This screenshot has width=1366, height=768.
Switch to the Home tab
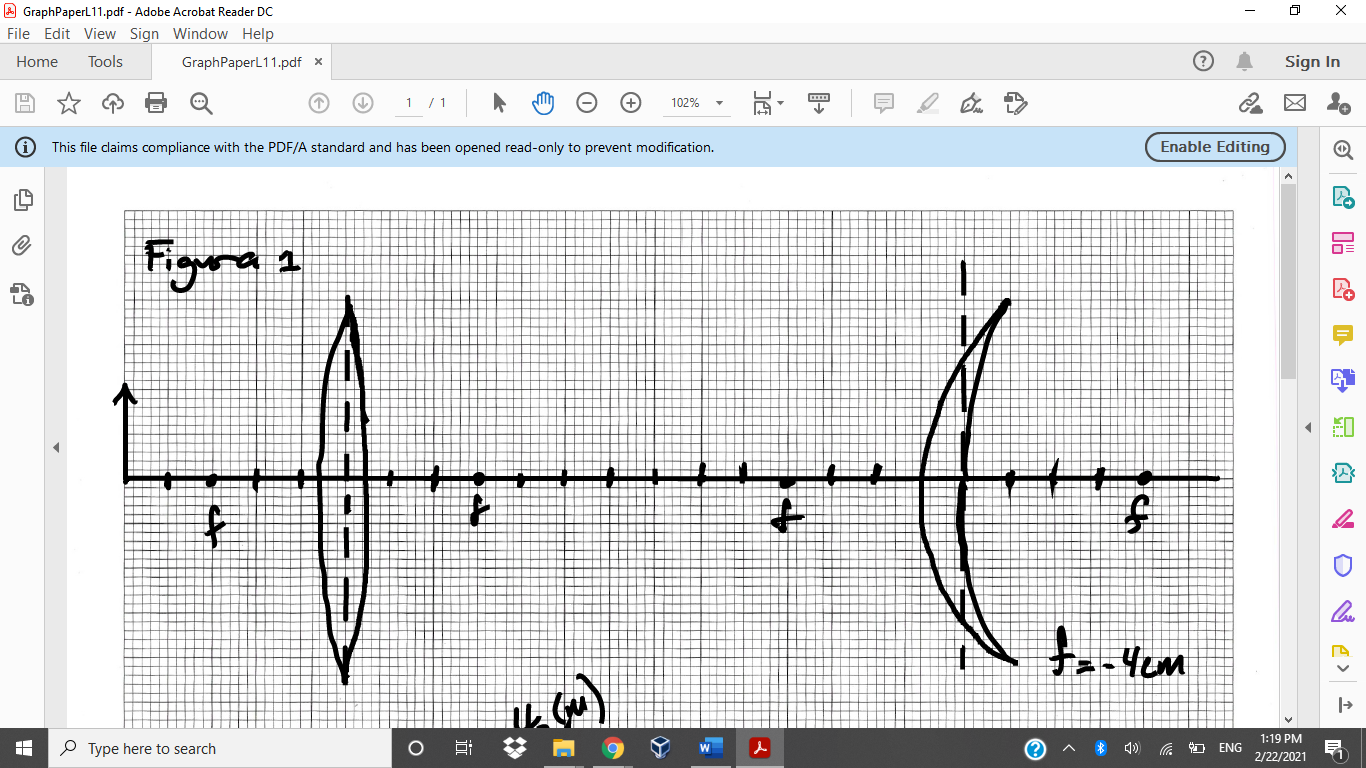(37, 61)
